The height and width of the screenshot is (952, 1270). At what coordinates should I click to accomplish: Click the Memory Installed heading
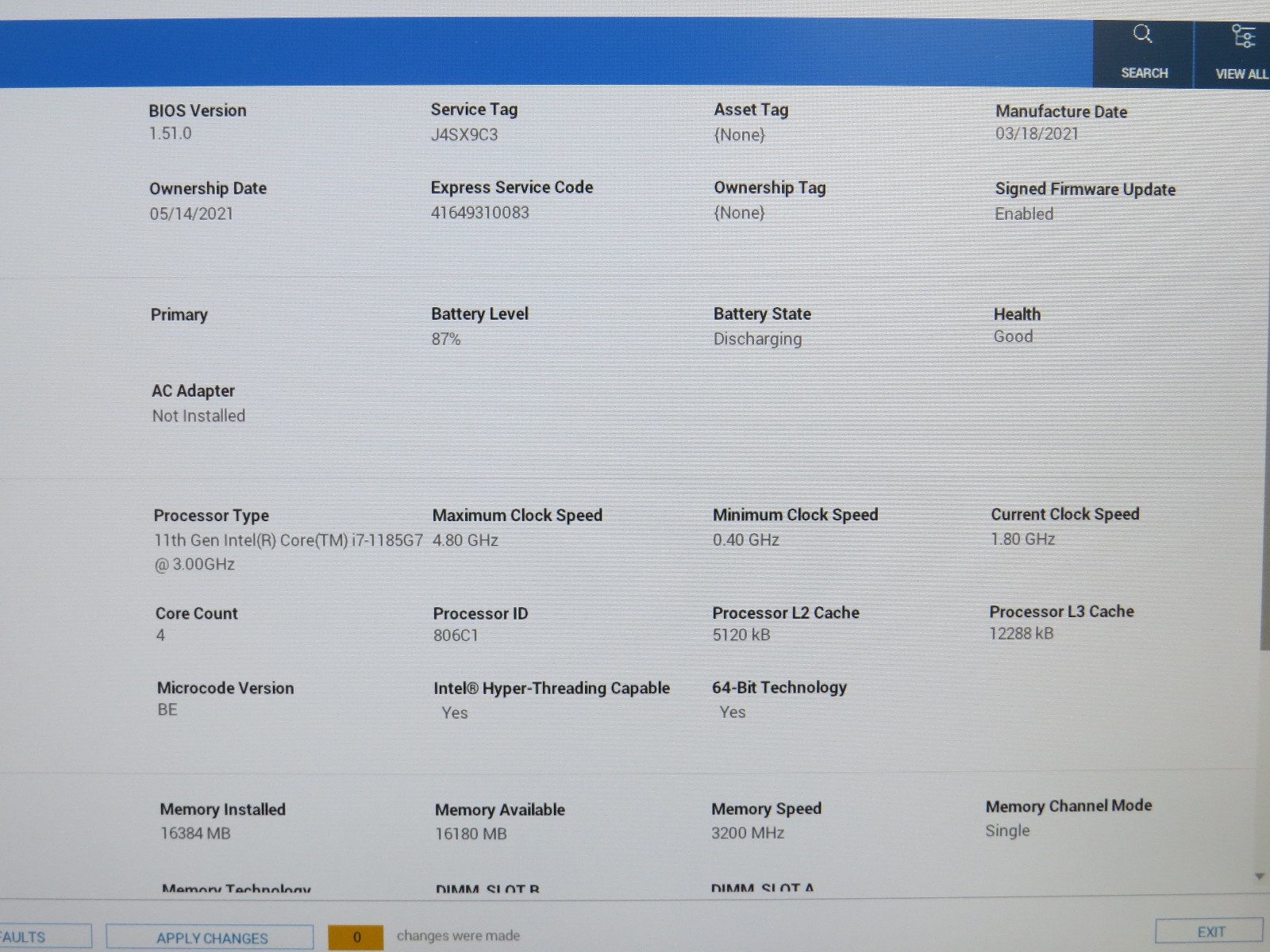coord(222,810)
